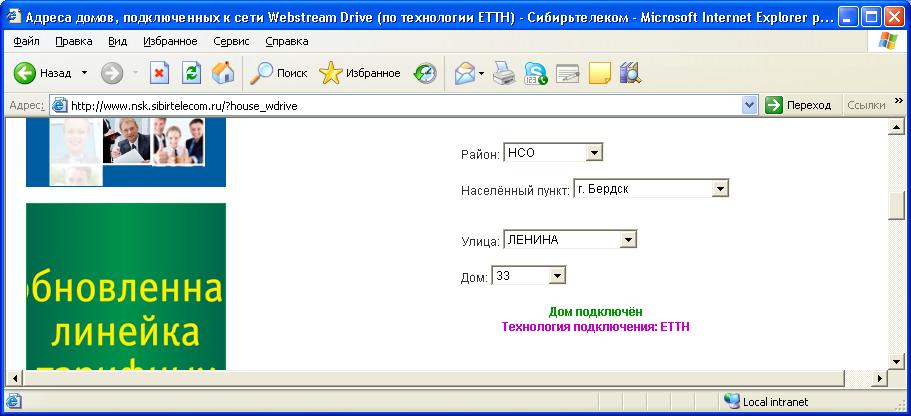
Task: Open the Дом dropdown showing 33
Action: [x=529, y=275]
